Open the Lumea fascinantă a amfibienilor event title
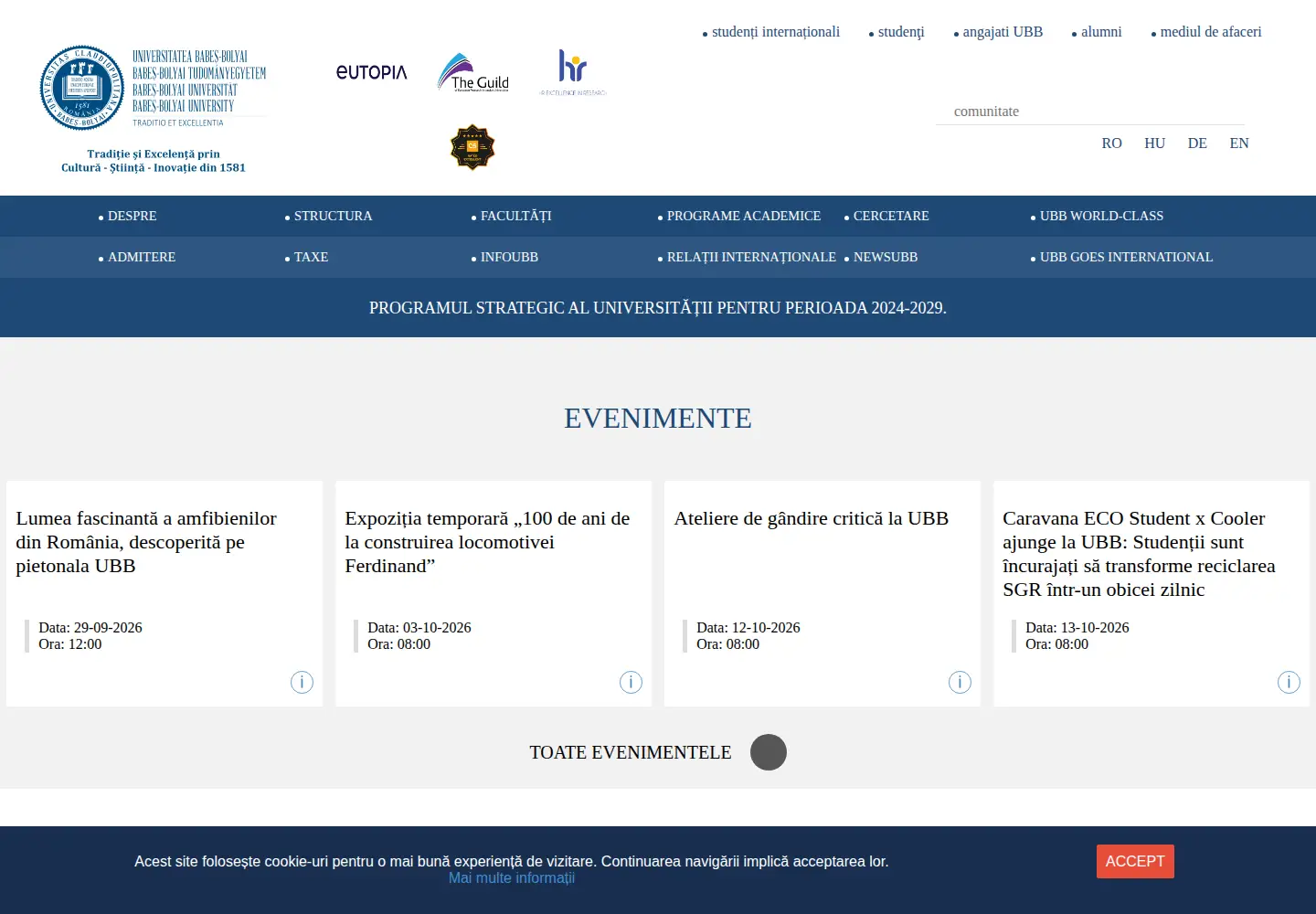Screen dimensions: 1316x914 [x=146, y=542]
